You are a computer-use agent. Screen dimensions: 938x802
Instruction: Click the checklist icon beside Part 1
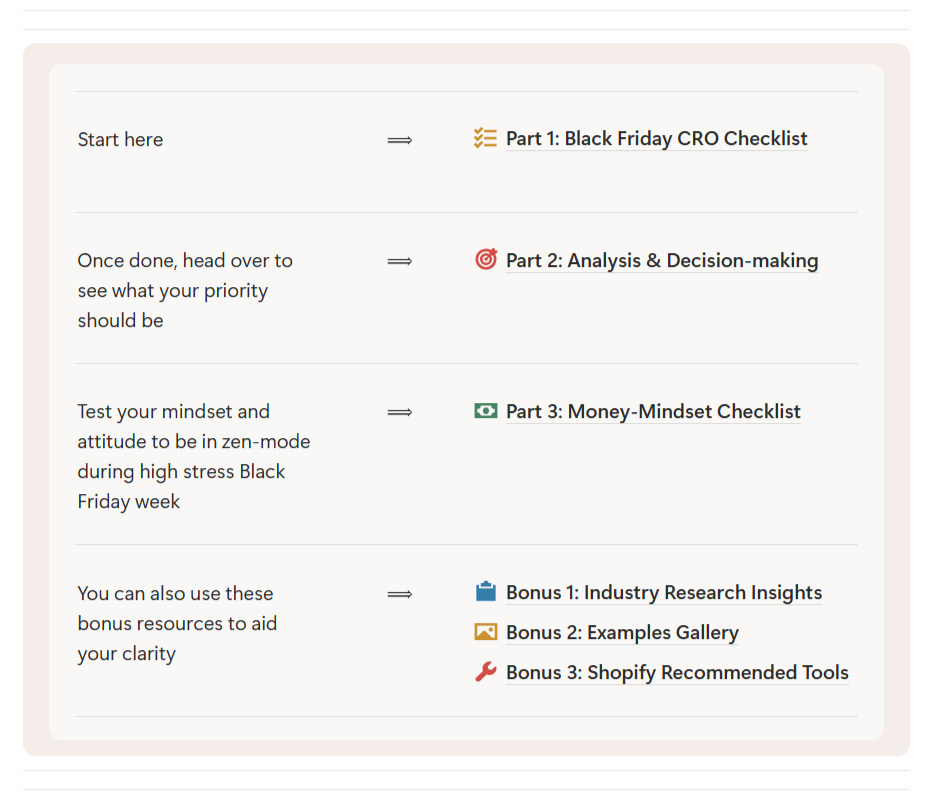point(485,139)
